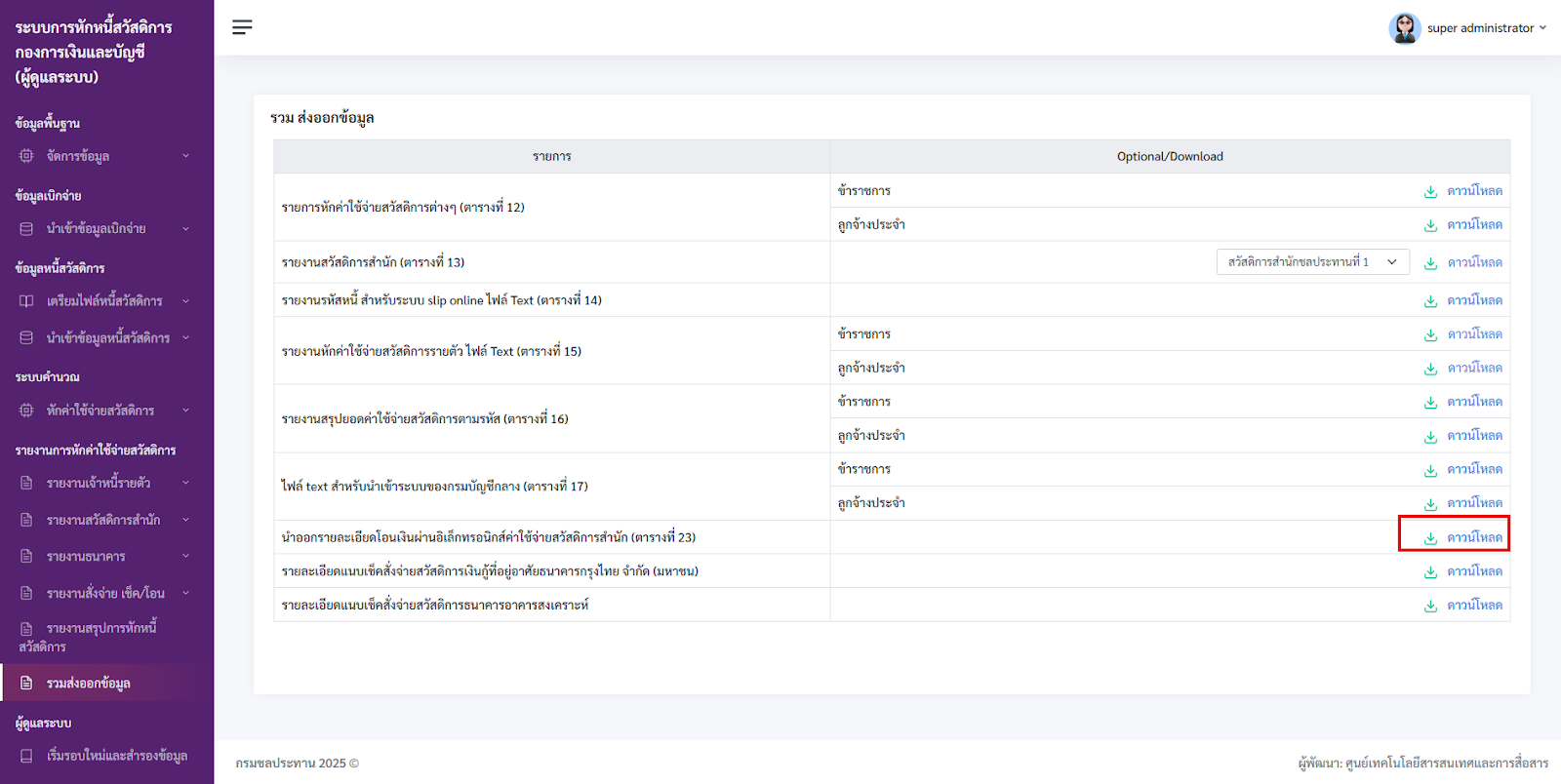1561x784 pixels.
Task: Click the จัดการข้อมูล sidebar icon
Action: 26,156
